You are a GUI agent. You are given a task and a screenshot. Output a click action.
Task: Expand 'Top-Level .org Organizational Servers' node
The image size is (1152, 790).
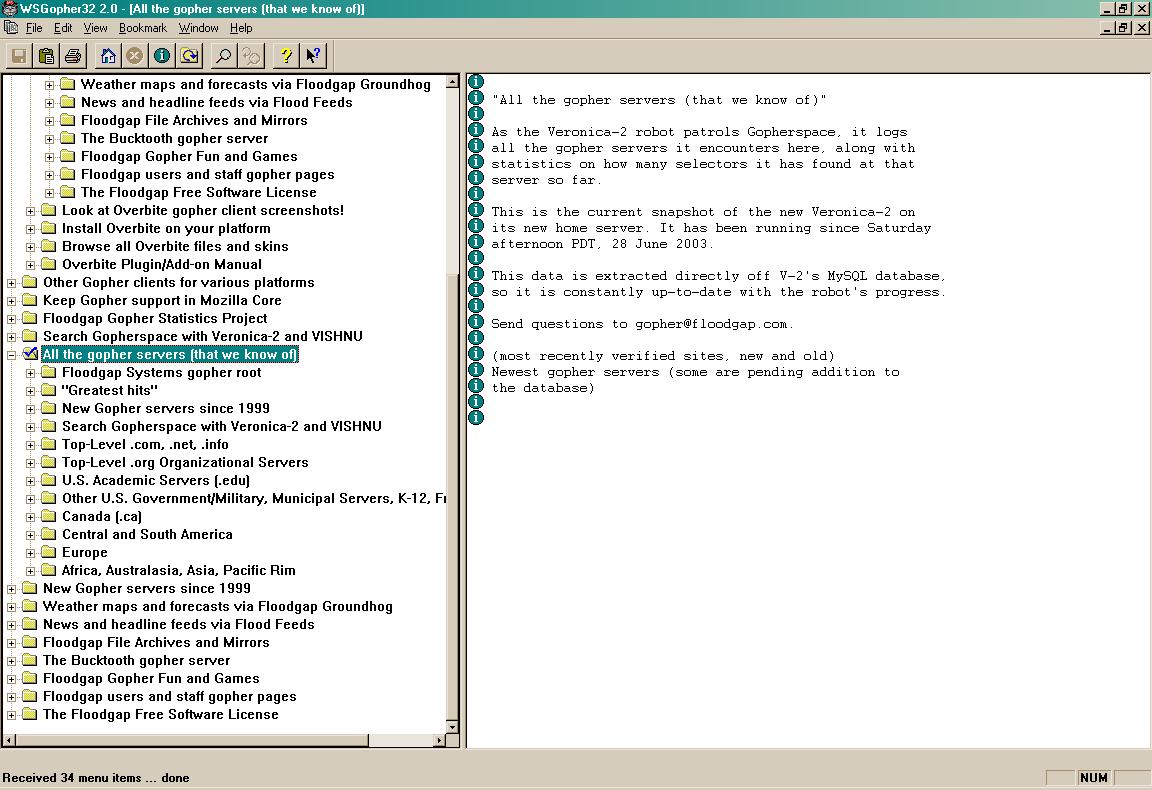(30, 463)
